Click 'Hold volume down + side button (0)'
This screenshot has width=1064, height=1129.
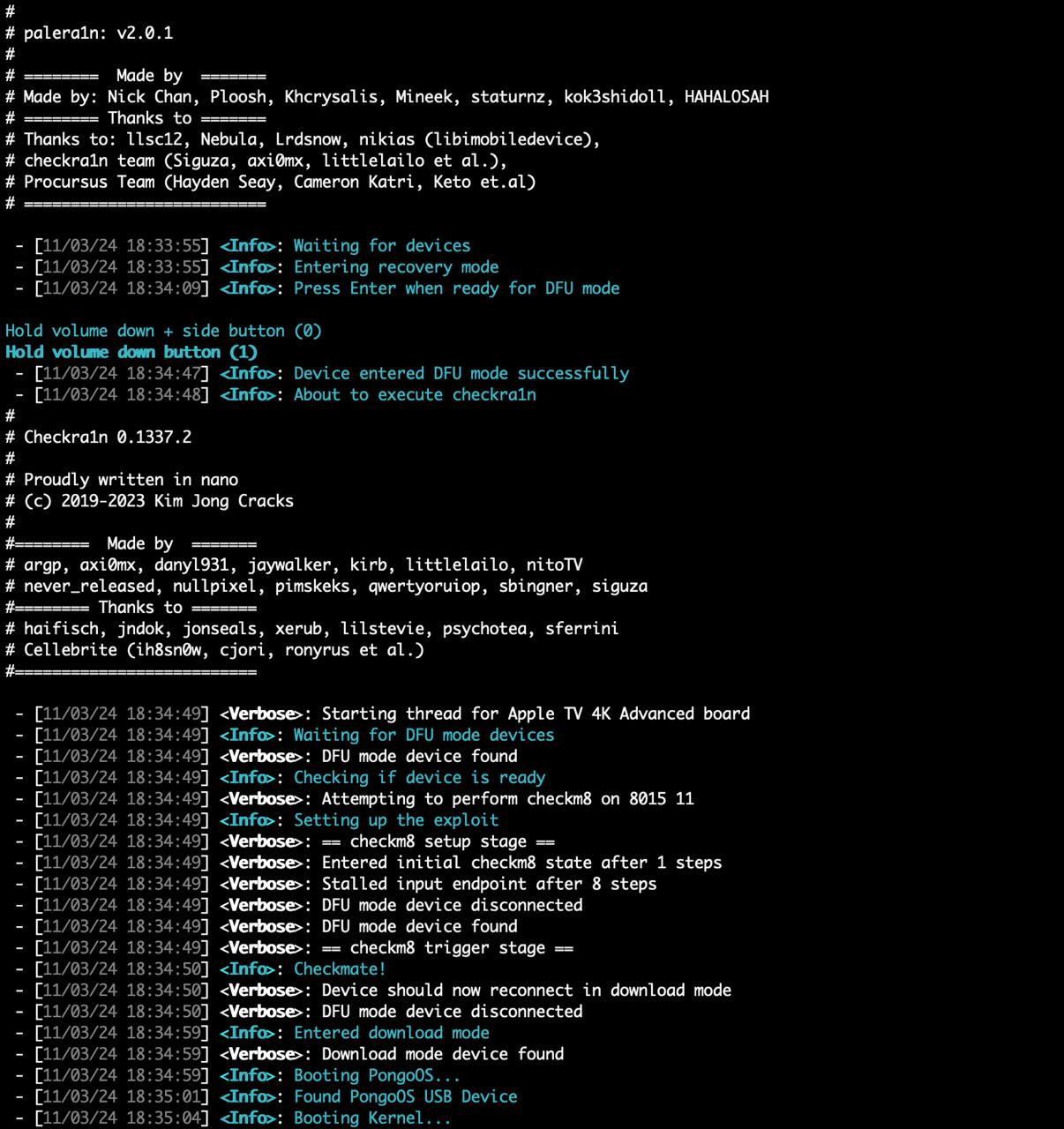pos(163,331)
